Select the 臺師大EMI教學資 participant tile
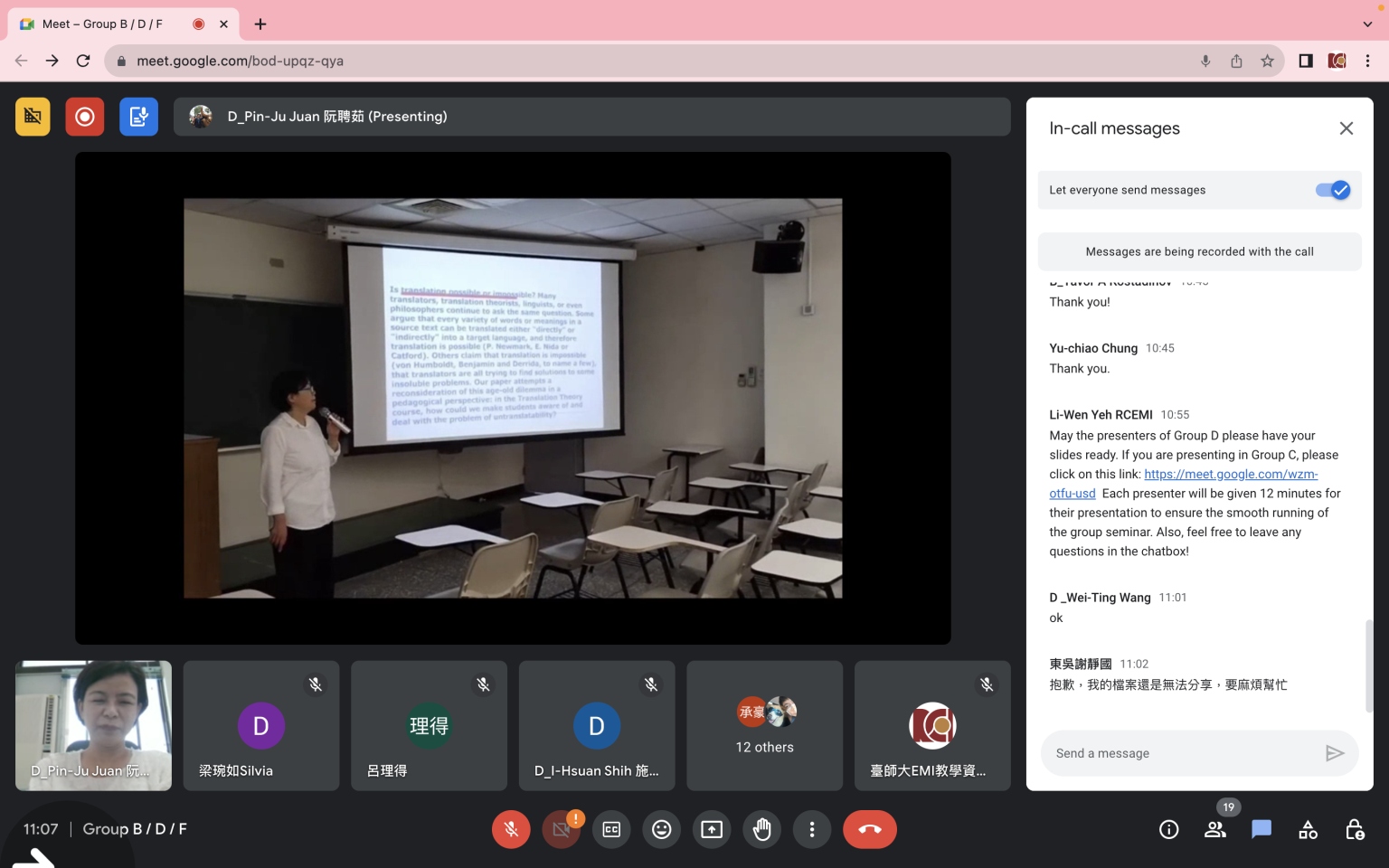 click(x=932, y=725)
